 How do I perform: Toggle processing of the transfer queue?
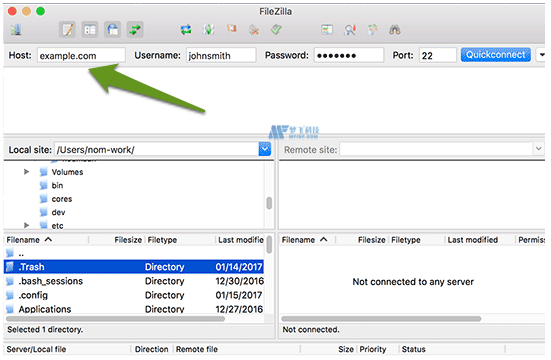pyautogui.click(x=209, y=30)
